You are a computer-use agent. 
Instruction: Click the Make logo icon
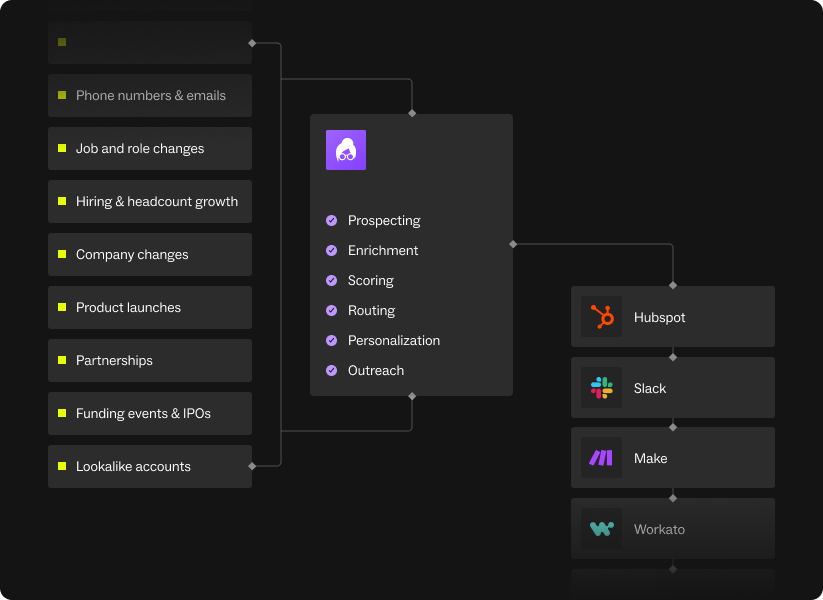coord(601,457)
